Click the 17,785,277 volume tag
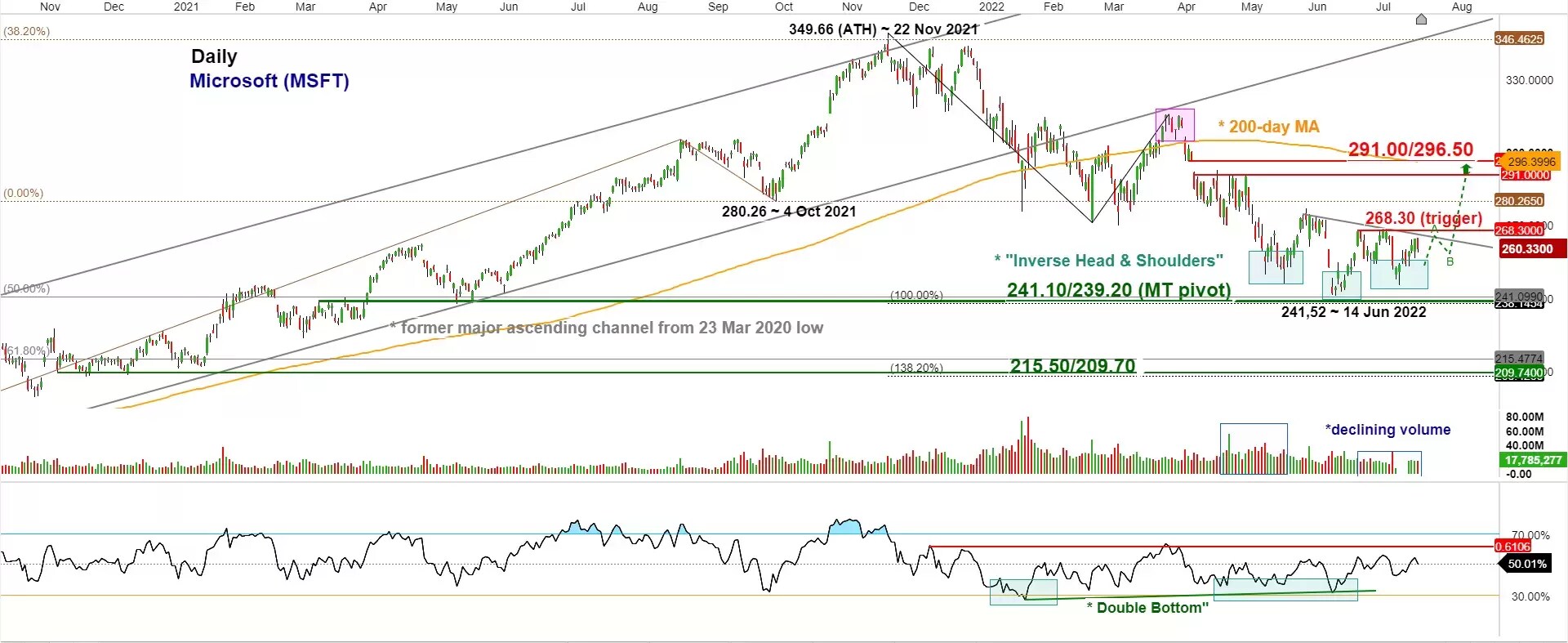This screenshot has width=1568, height=643. (1533, 460)
